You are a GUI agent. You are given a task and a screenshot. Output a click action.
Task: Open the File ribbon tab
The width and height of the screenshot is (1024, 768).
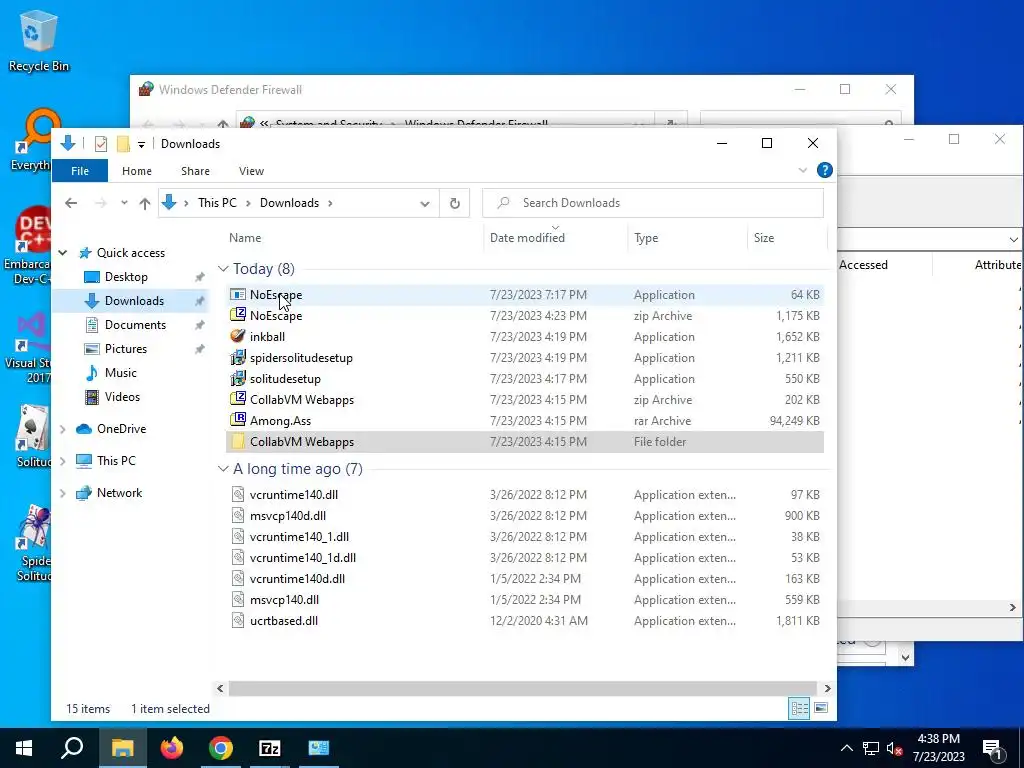coord(80,171)
